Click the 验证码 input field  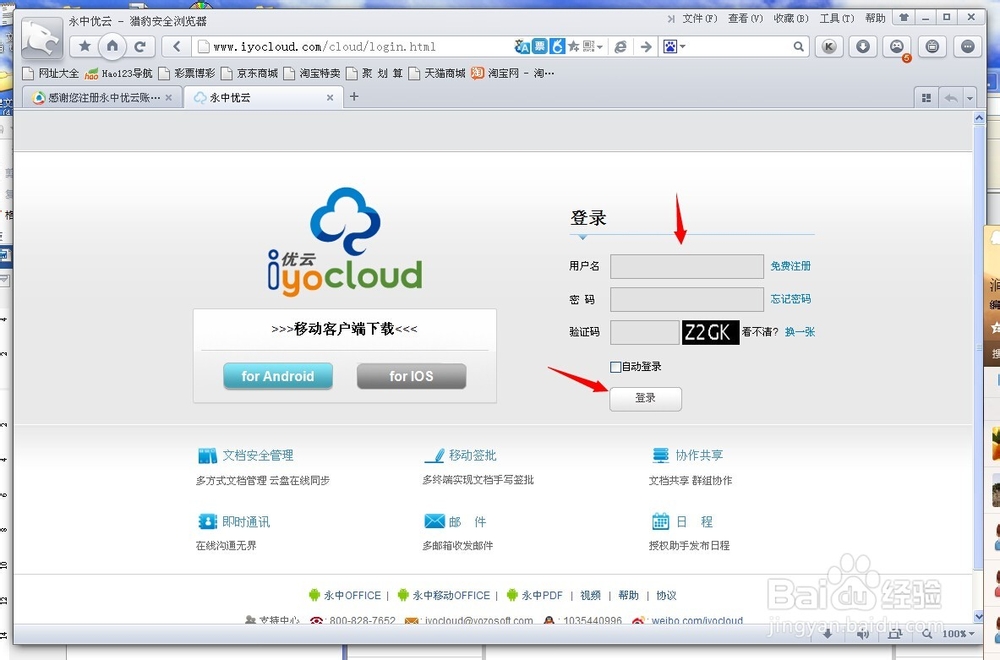645,332
